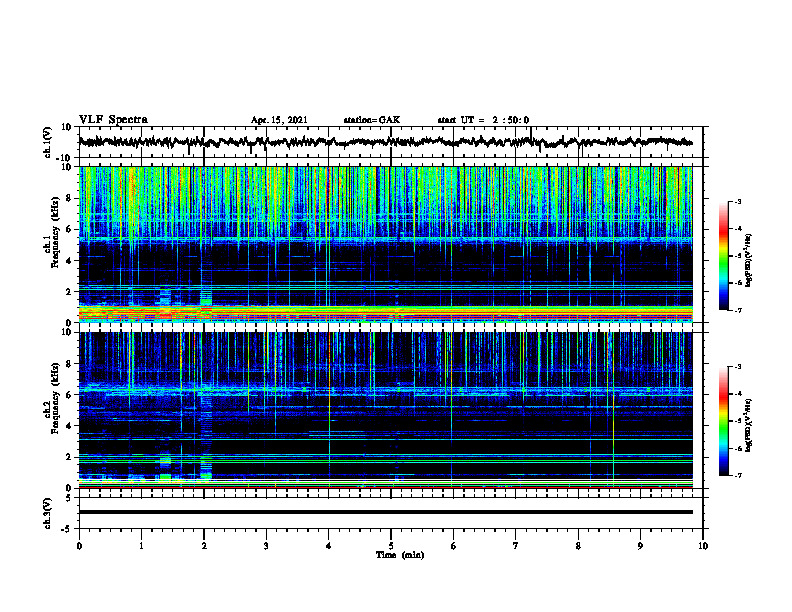
Task: Click the "VLF Spectra" plot title
Action: pyautogui.click(x=113, y=120)
